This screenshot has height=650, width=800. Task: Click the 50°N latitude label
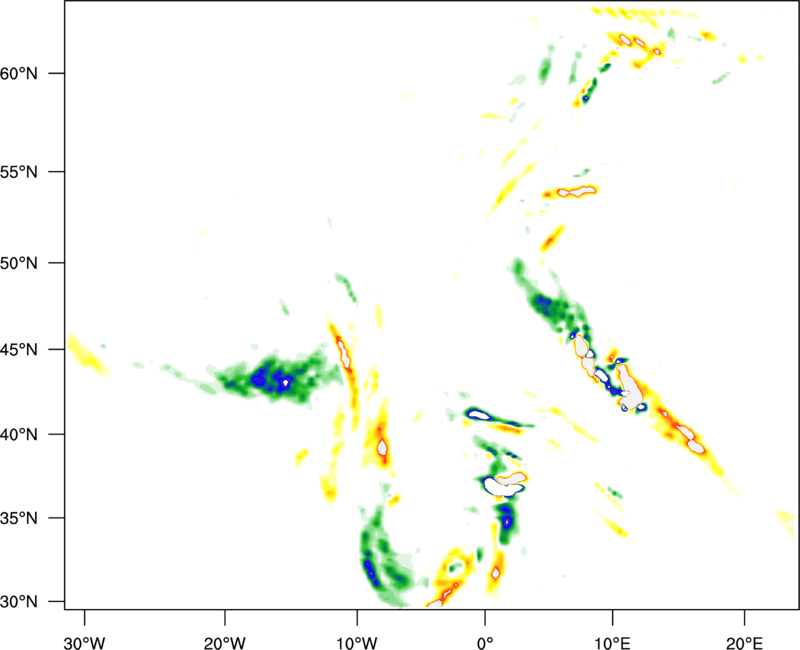tap(19, 263)
